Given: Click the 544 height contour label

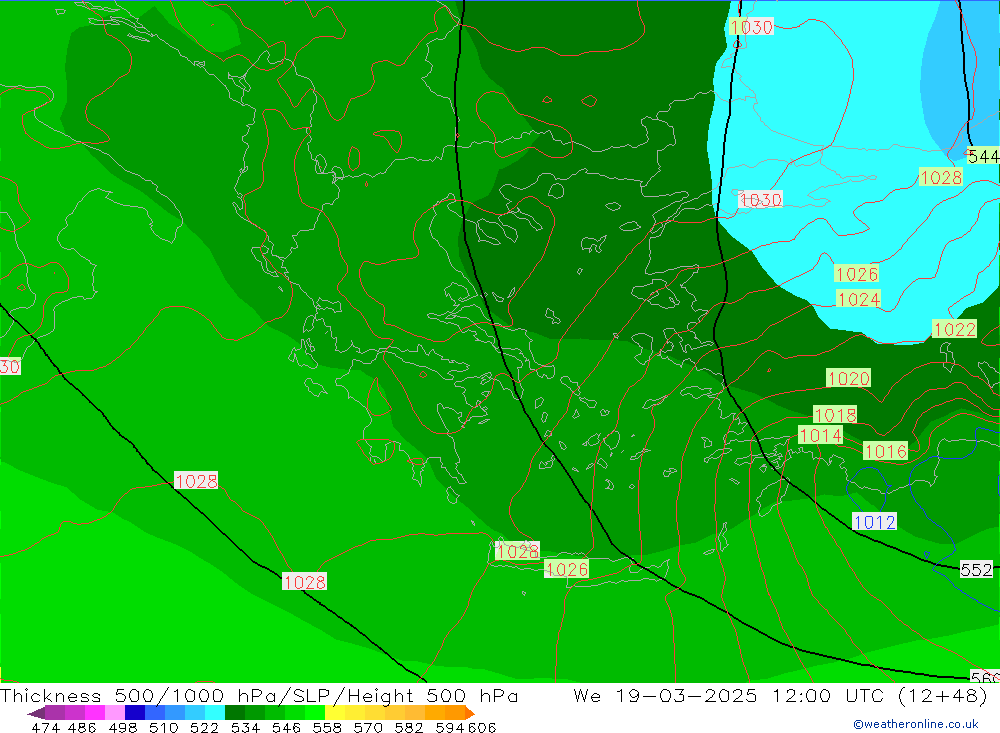Looking at the screenshot, I should tap(983, 156).
